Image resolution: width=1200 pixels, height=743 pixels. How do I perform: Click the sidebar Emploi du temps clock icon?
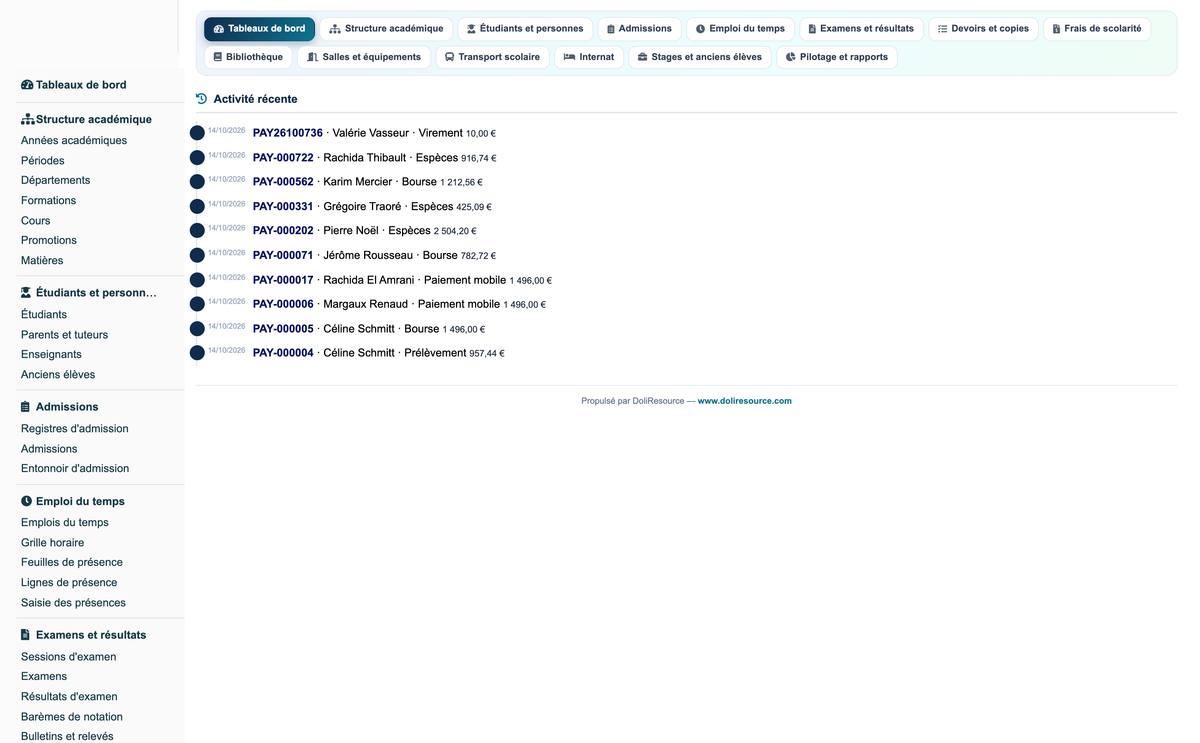[x=26, y=501]
